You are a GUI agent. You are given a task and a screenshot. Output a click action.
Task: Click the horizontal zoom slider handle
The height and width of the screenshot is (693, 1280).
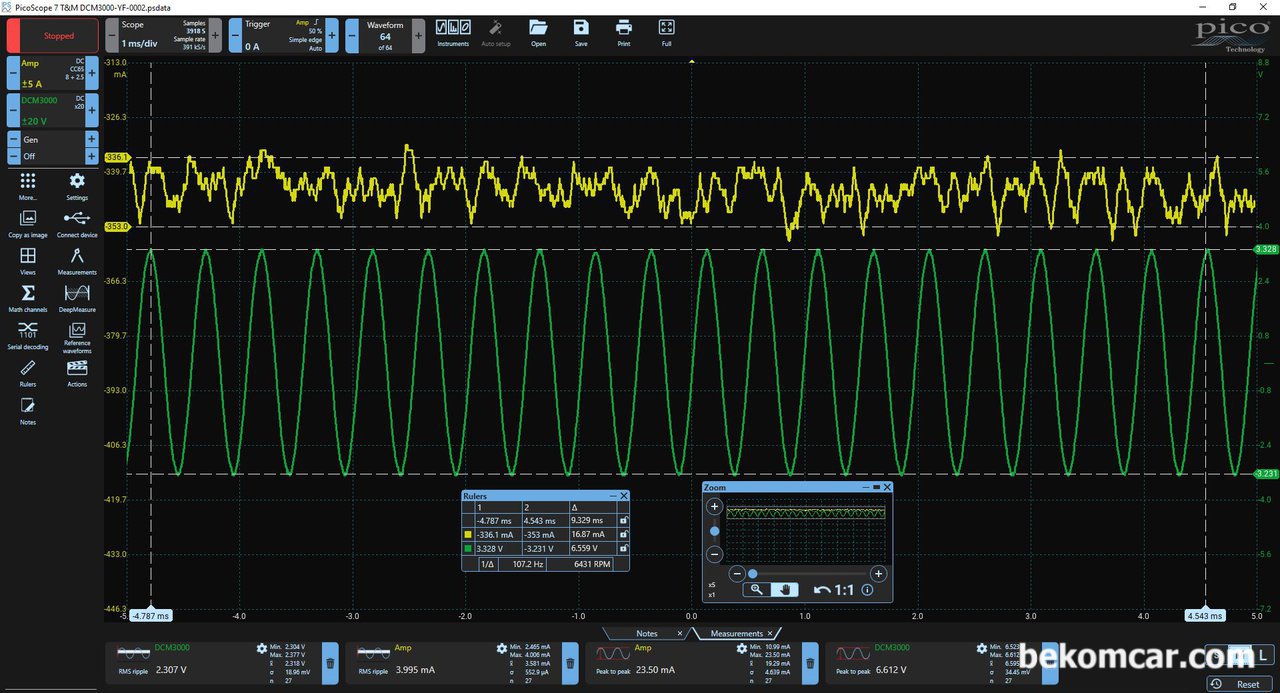point(752,574)
